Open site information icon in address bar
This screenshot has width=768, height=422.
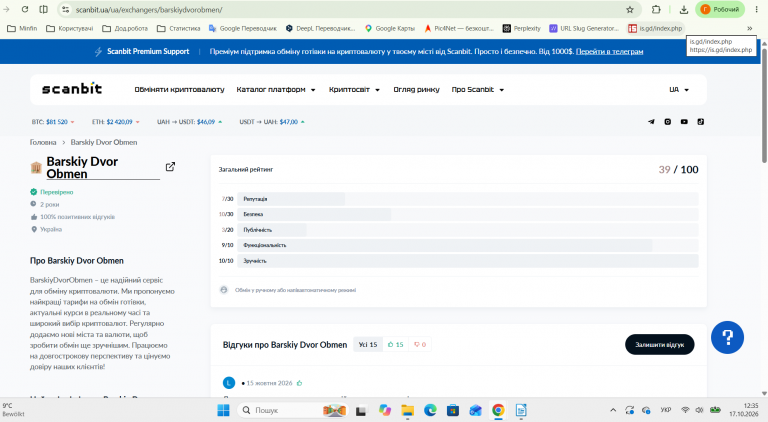tap(66, 9)
